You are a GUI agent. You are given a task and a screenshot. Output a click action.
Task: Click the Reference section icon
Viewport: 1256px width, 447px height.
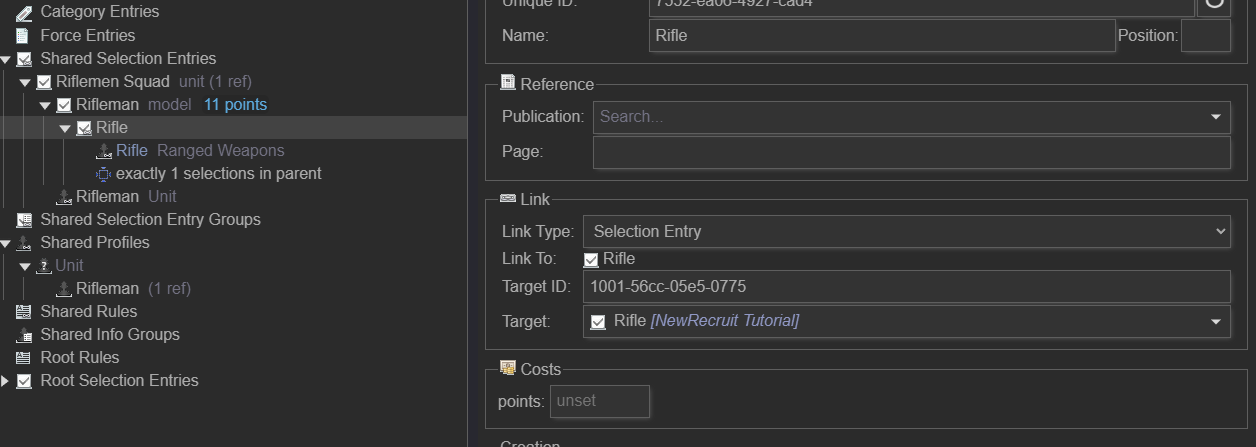pos(507,84)
